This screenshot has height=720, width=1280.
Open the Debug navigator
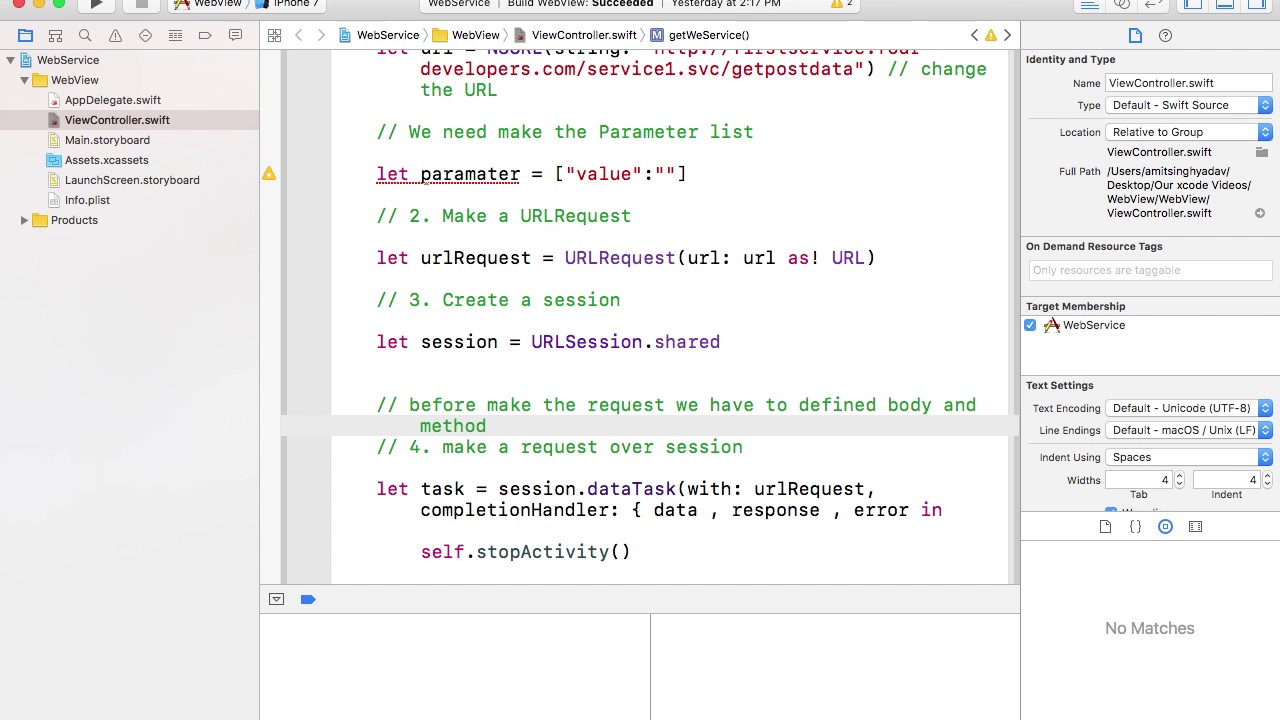[x=176, y=36]
